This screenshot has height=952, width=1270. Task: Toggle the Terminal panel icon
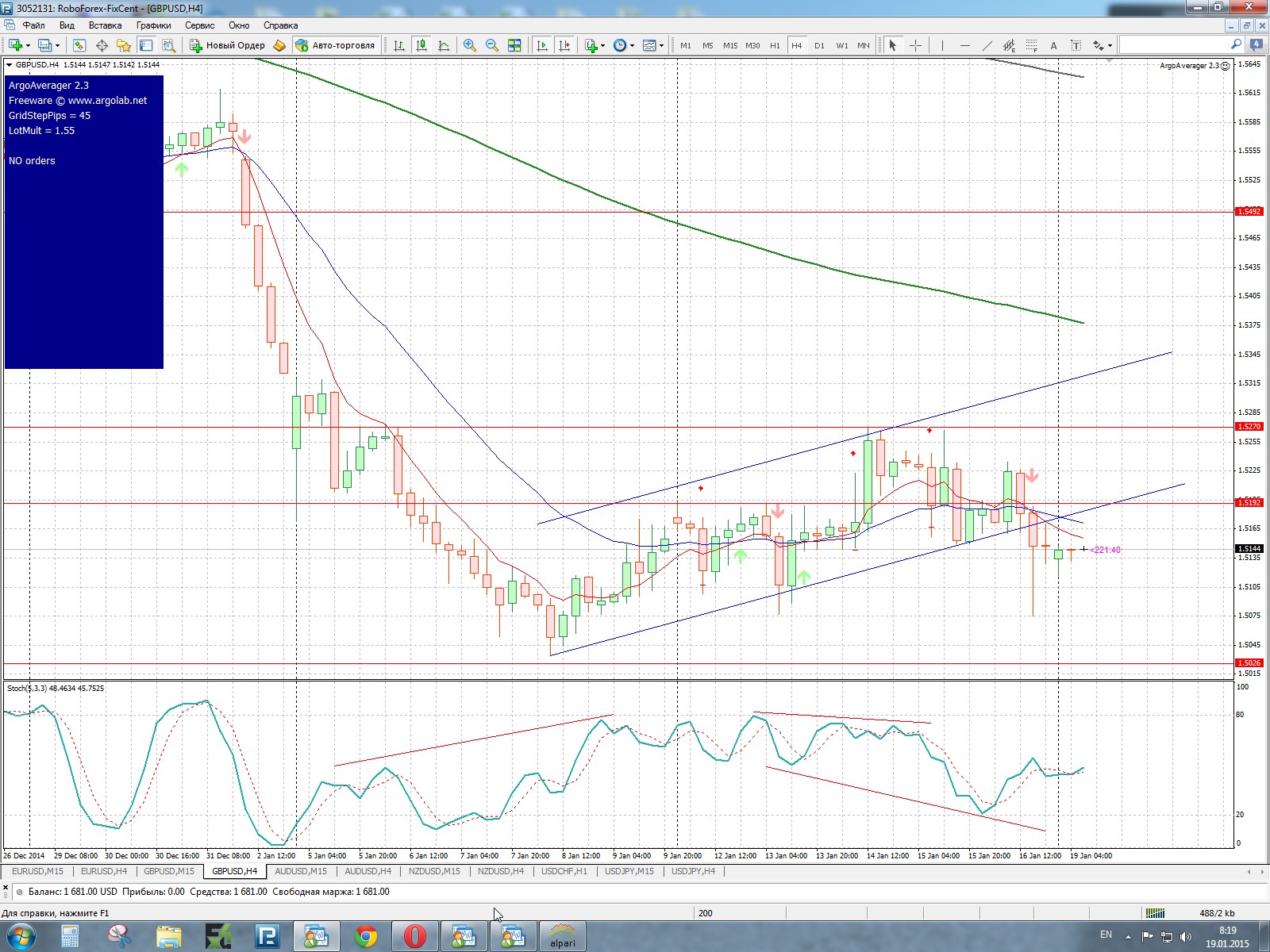click(x=146, y=45)
